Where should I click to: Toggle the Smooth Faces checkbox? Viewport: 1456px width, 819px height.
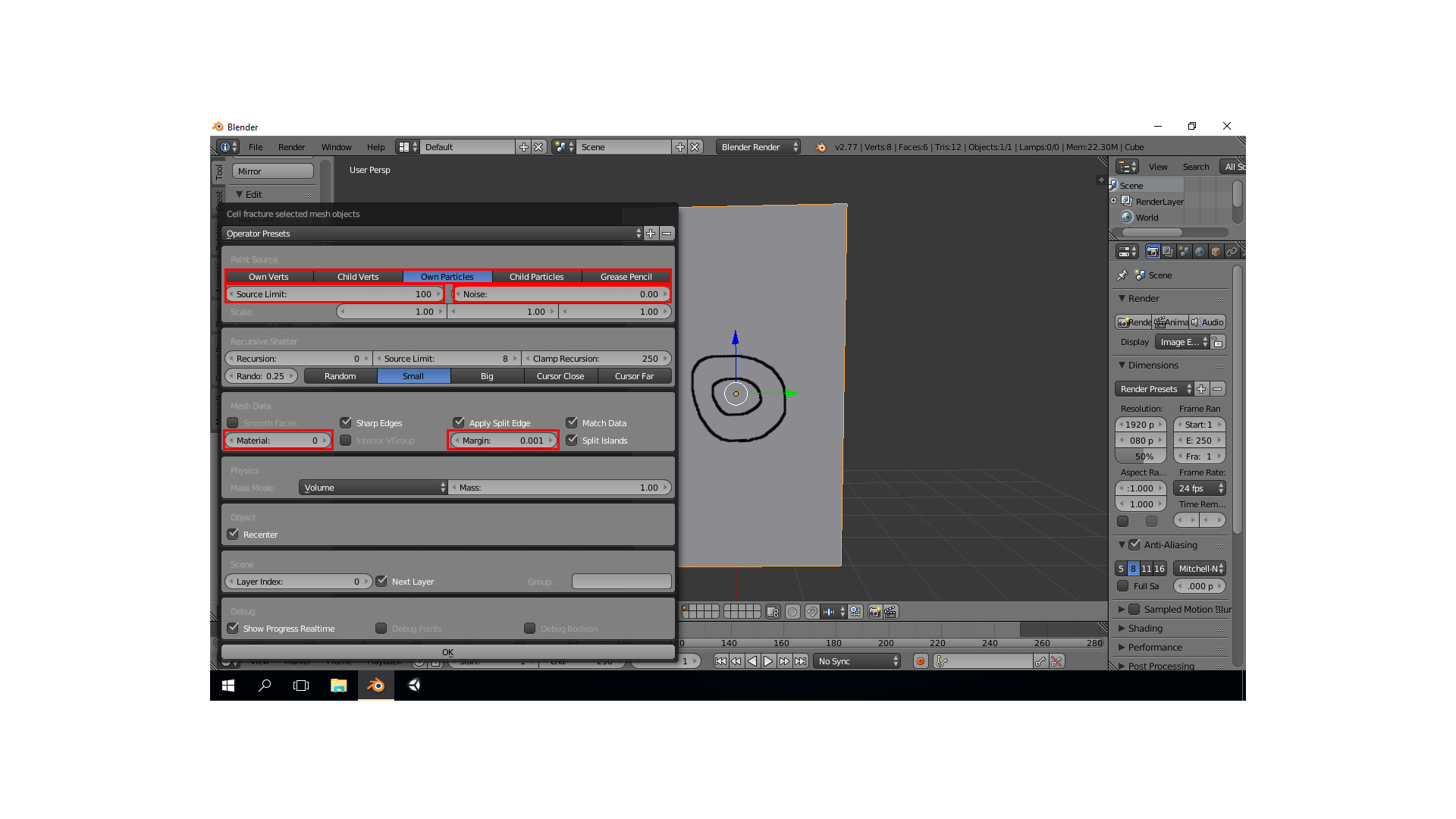[x=233, y=422]
